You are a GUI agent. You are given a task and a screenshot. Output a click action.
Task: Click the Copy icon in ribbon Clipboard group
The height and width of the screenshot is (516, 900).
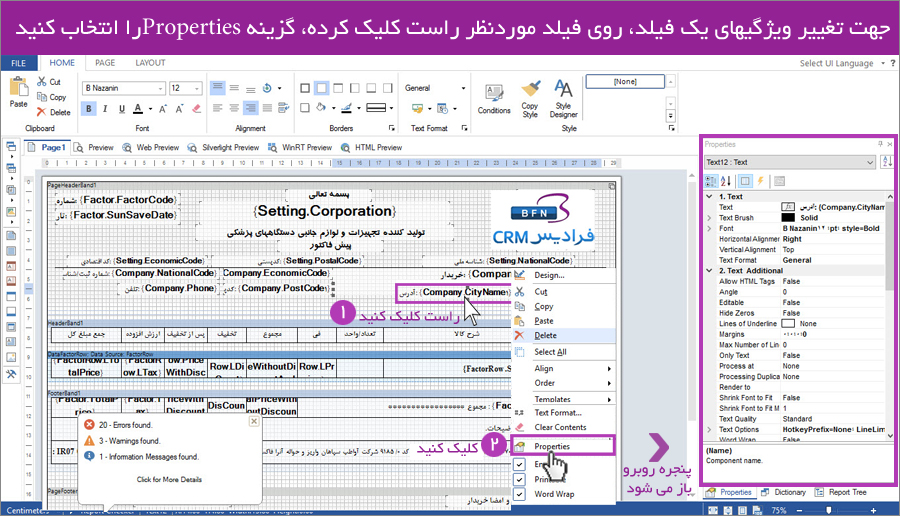(x=41, y=97)
